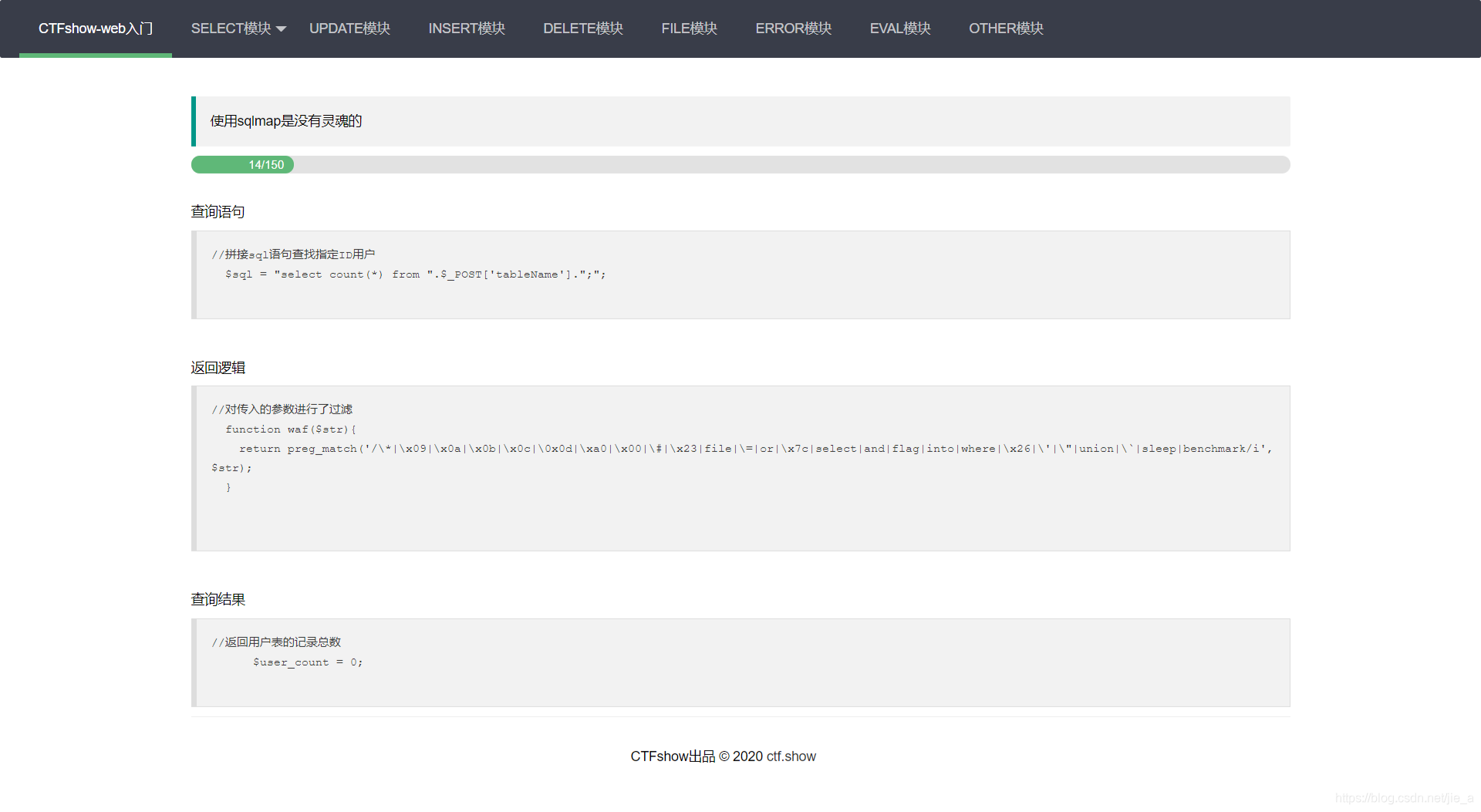Select the FILE模块 menu item
This screenshot has height=812, width=1481.
(689, 29)
